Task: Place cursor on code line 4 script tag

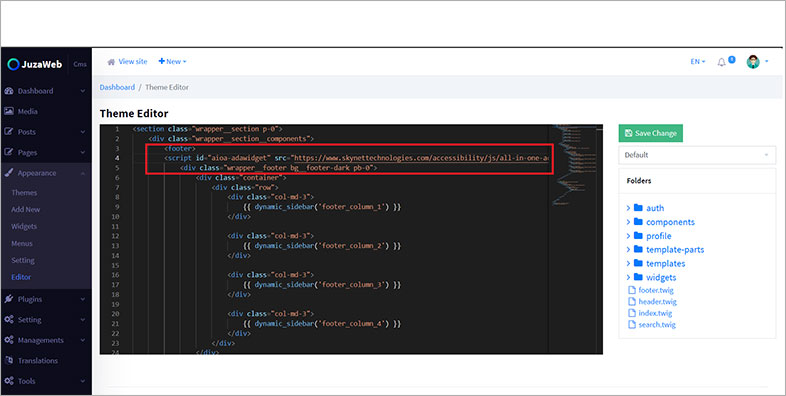Action: tap(356, 158)
